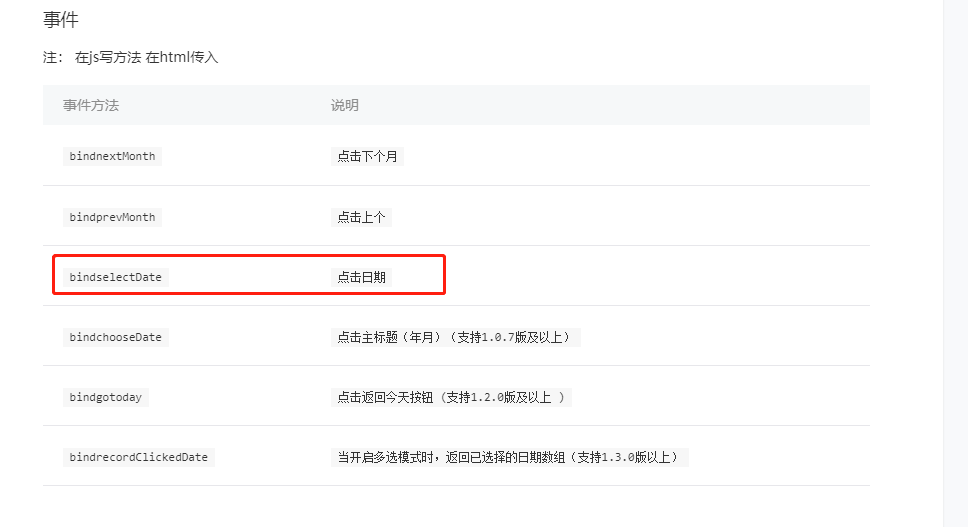Click the bindgotoday code label
Screen dimensions: 968x527
[x=106, y=397]
